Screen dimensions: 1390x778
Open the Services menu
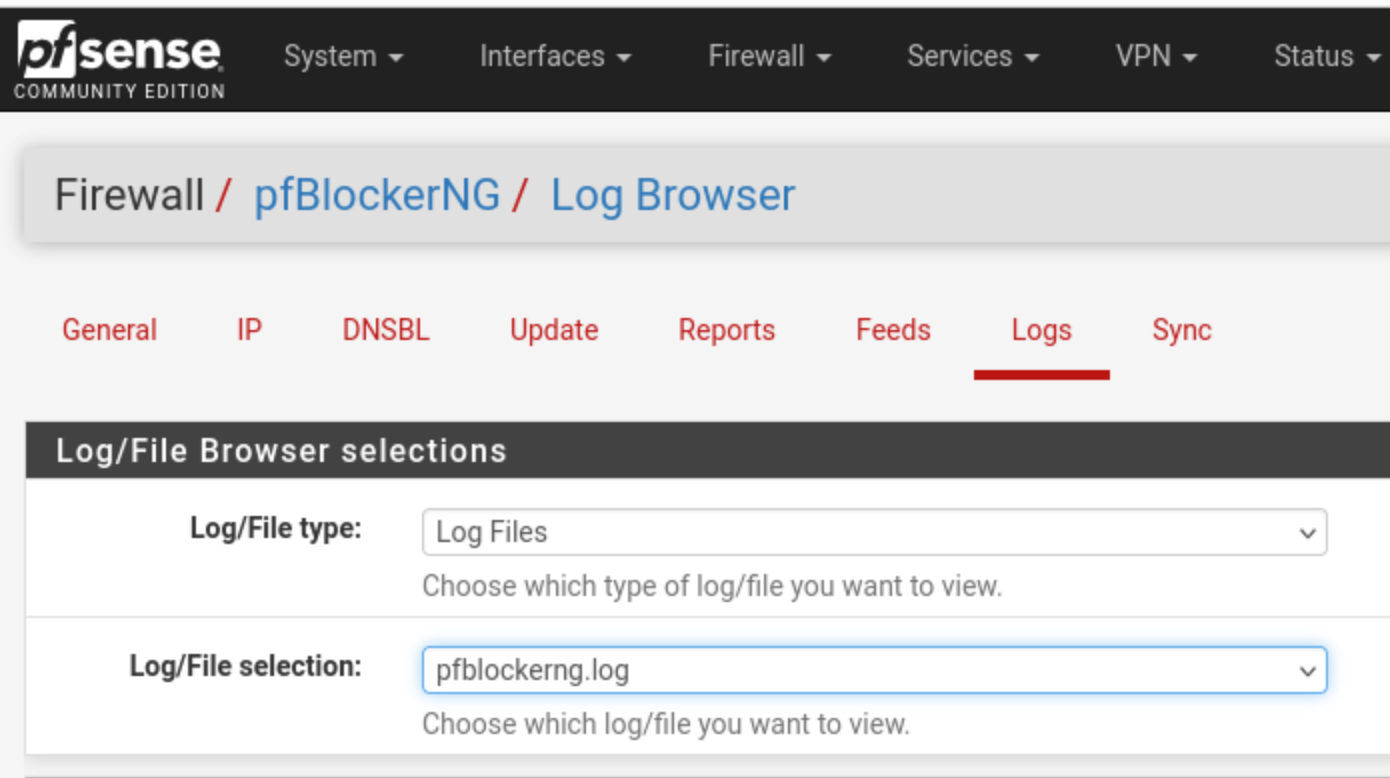tap(972, 56)
